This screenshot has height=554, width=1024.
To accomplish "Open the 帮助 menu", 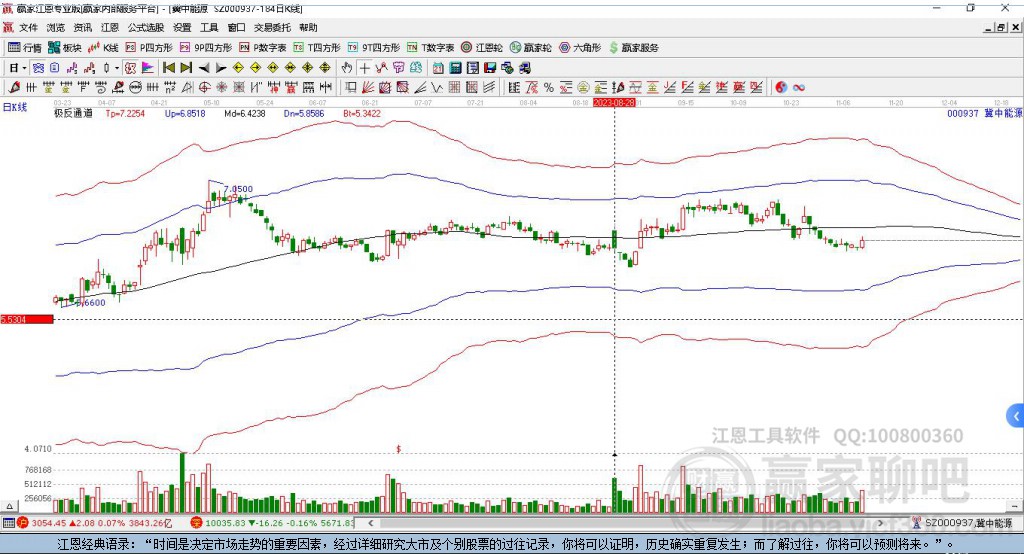I will click(x=308, y=27).
